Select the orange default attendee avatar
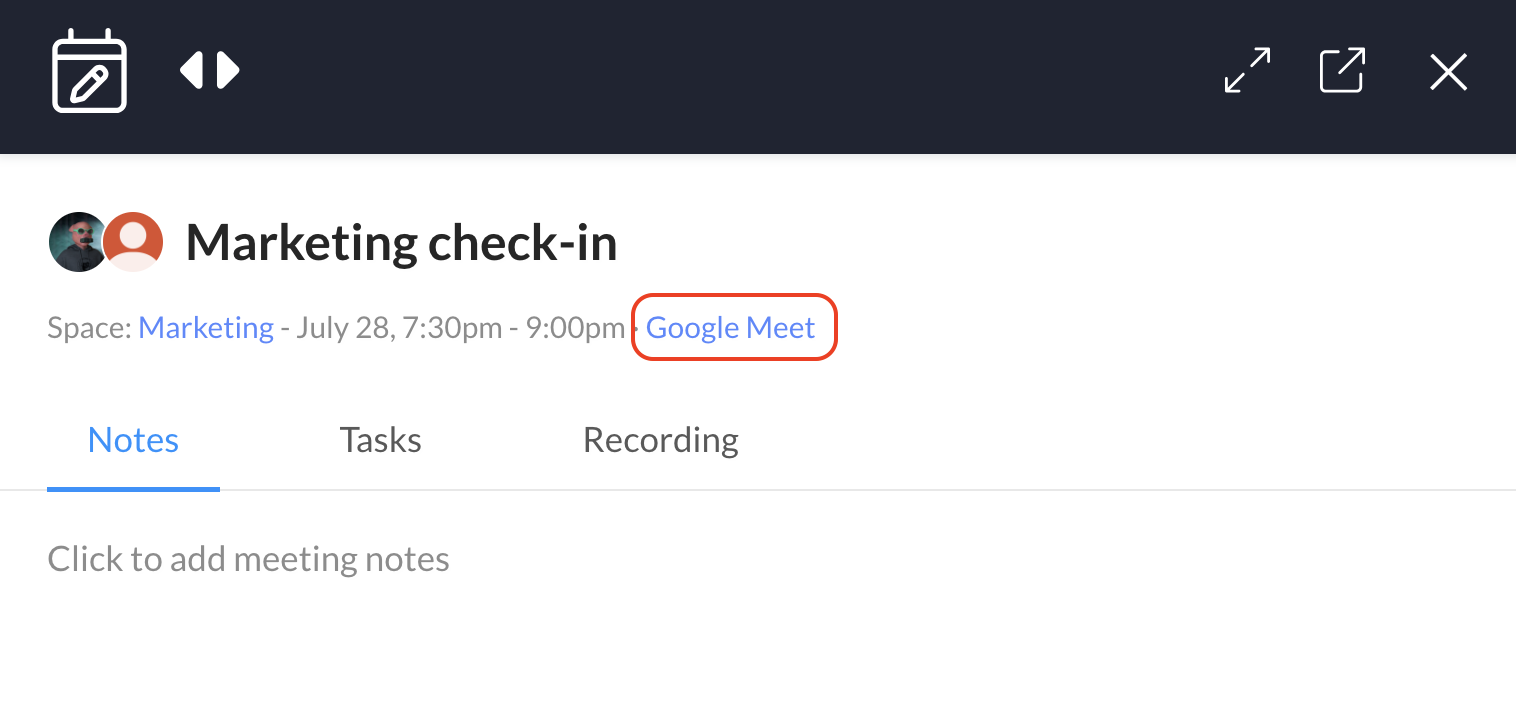1516x718 pixels. tap(134, 242)
